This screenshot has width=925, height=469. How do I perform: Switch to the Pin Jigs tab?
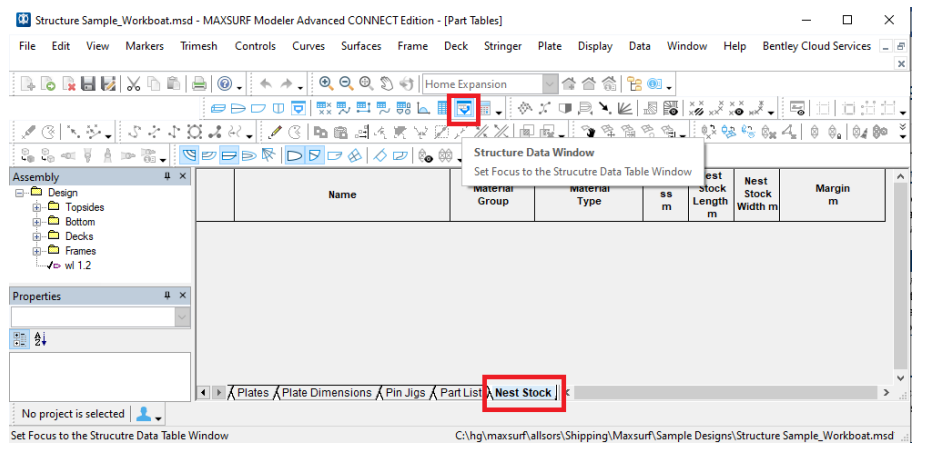click(x=405, y=393)
